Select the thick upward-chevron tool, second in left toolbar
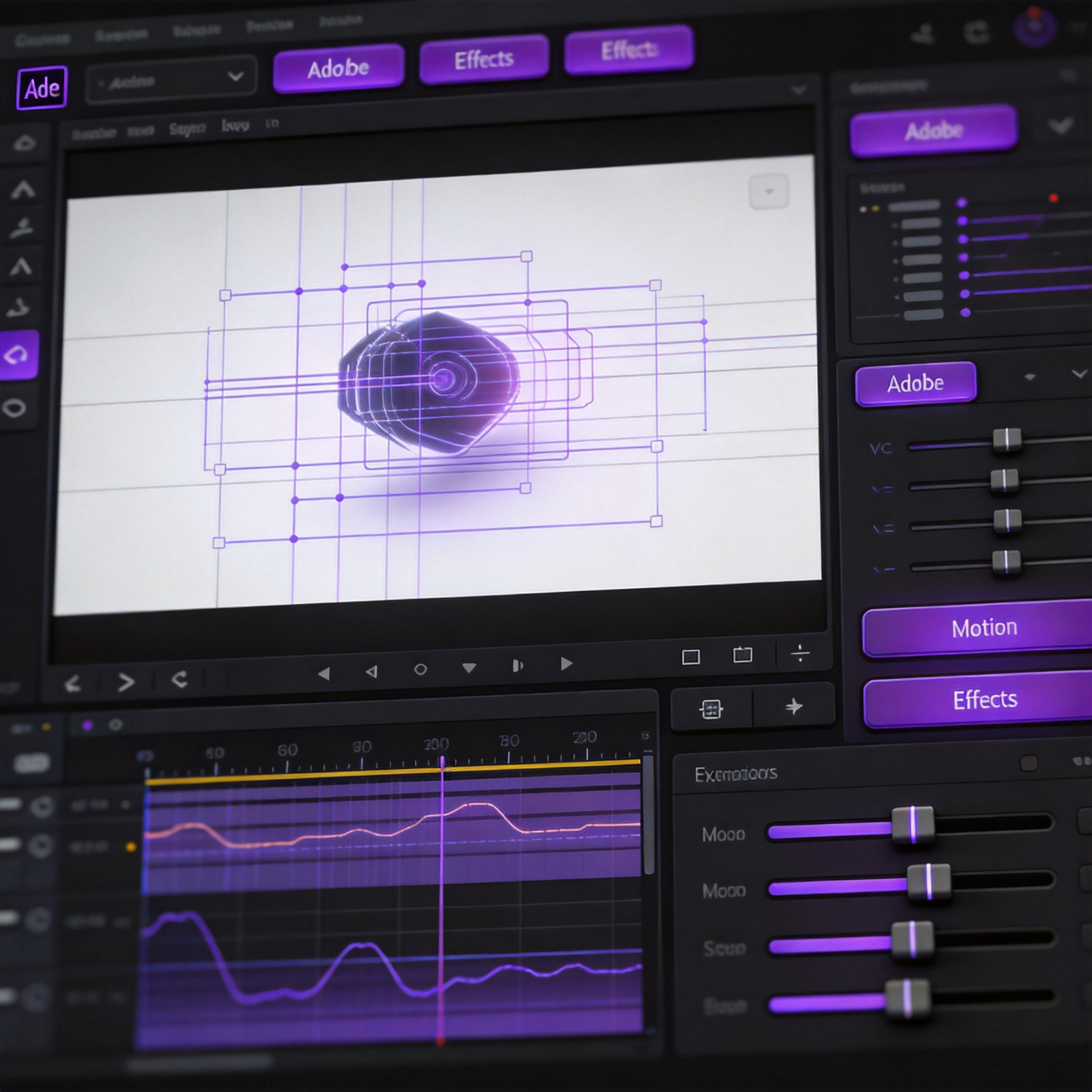This screenshot has height=1092, width=1092. (22, 189)
